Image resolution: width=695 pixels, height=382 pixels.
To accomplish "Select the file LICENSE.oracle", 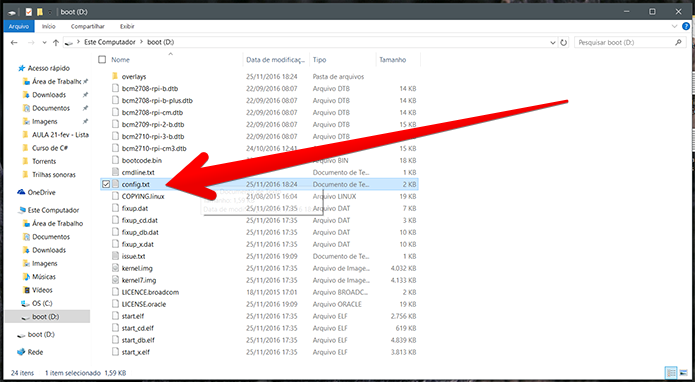I will tap(144, 304).
